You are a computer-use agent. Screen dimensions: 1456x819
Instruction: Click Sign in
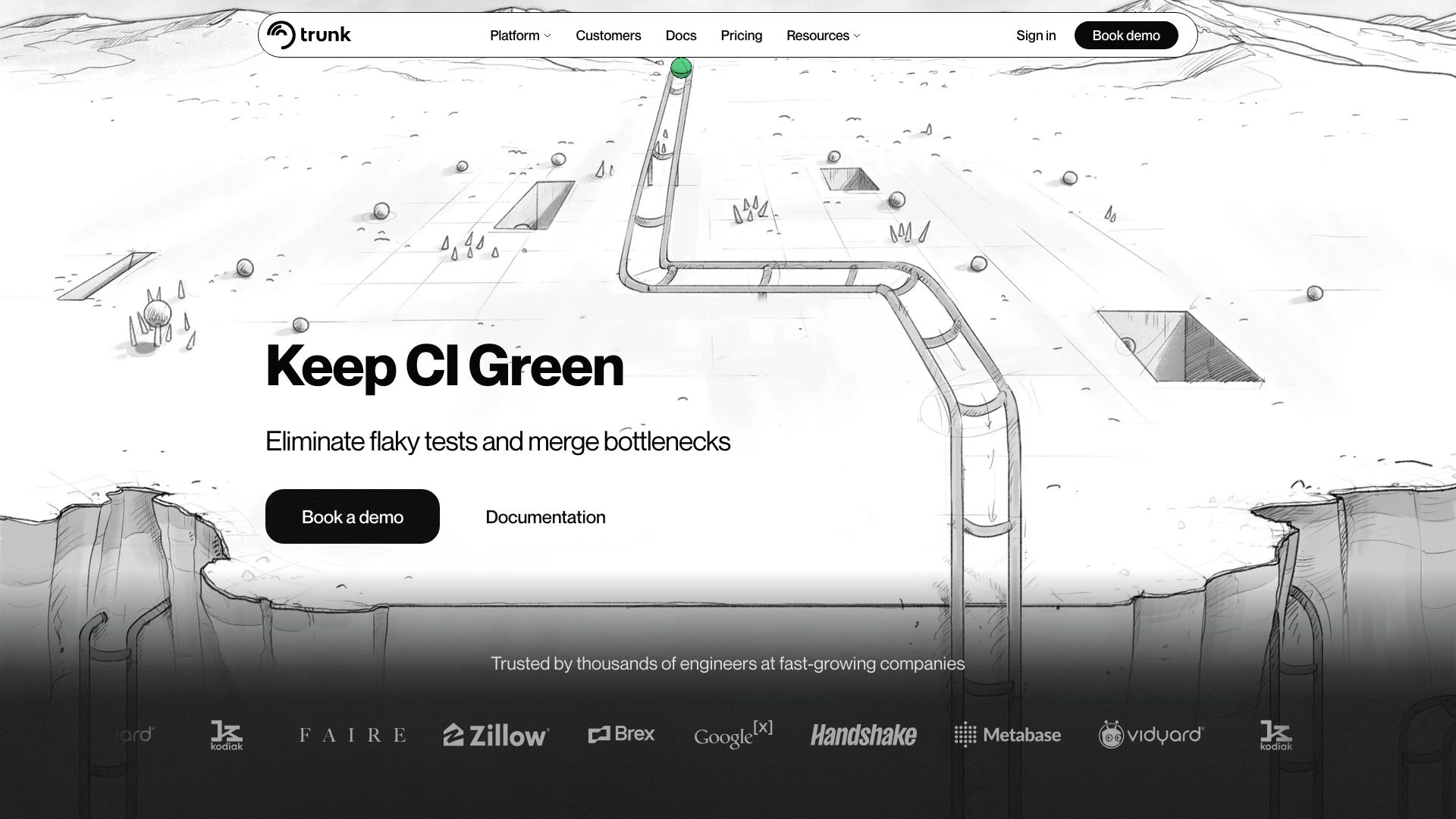coord(1036,35)
